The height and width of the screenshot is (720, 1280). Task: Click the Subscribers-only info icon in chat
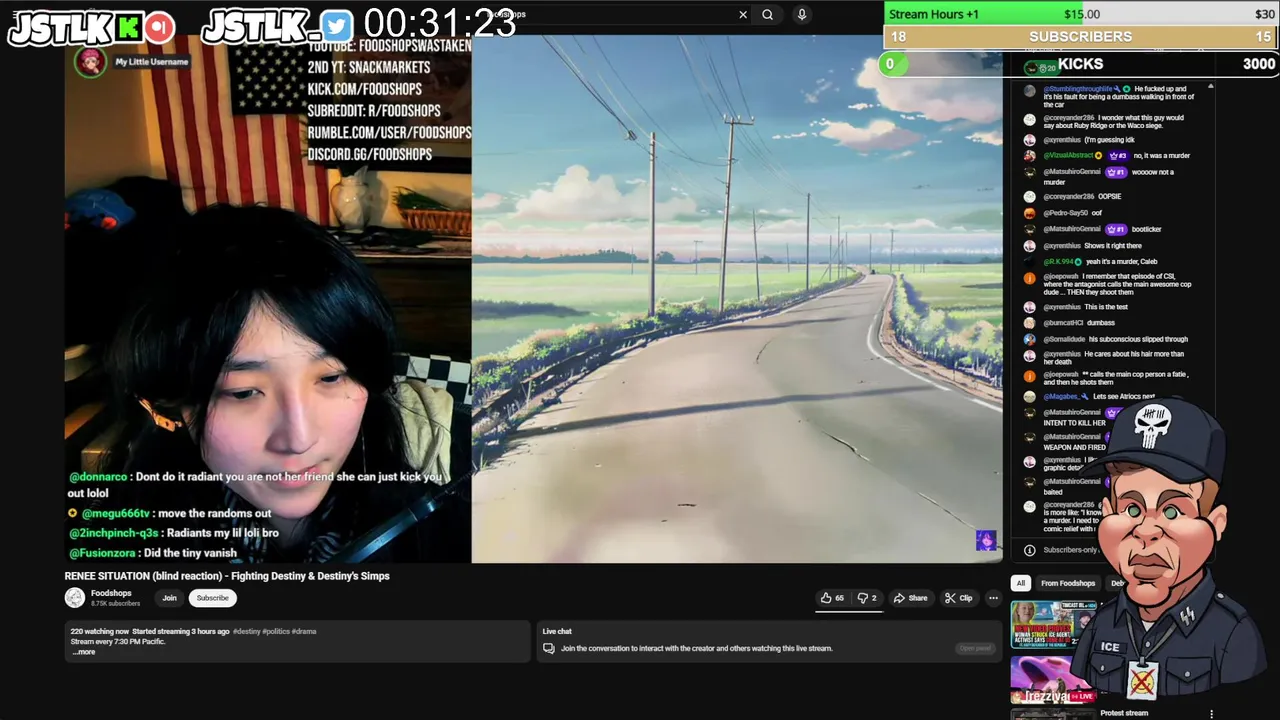(x=1029, y=550)
